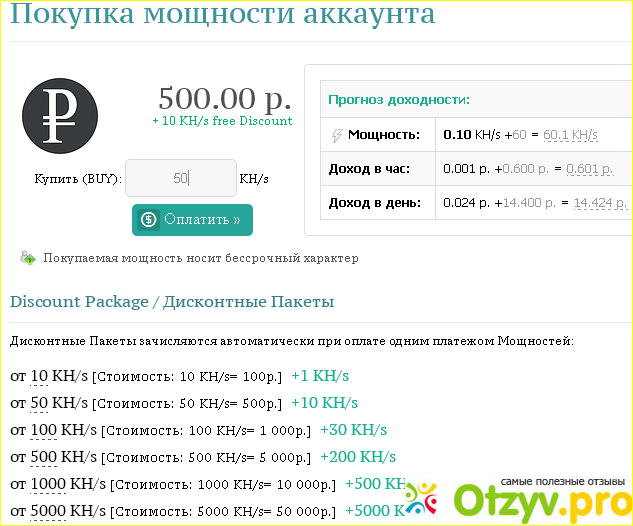Click the Discount Package / Дисконтные Пакеты heading
The image size is (633, 526).
coord(172,301)
